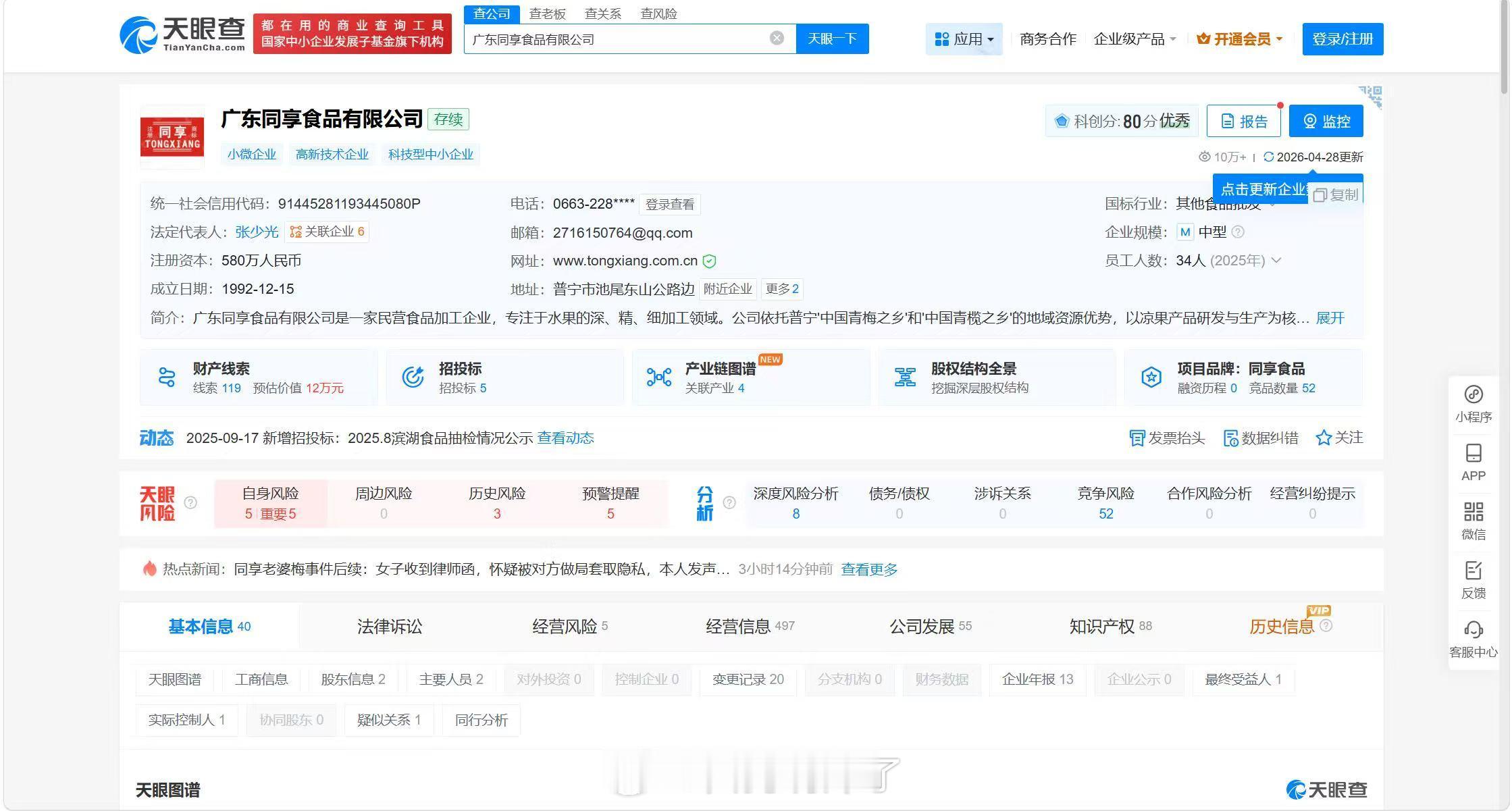Open the 项目品牌 同享食品 card
This screenshot has width=1512, height=811.
pyautogui.click(x=1243, y=377)
